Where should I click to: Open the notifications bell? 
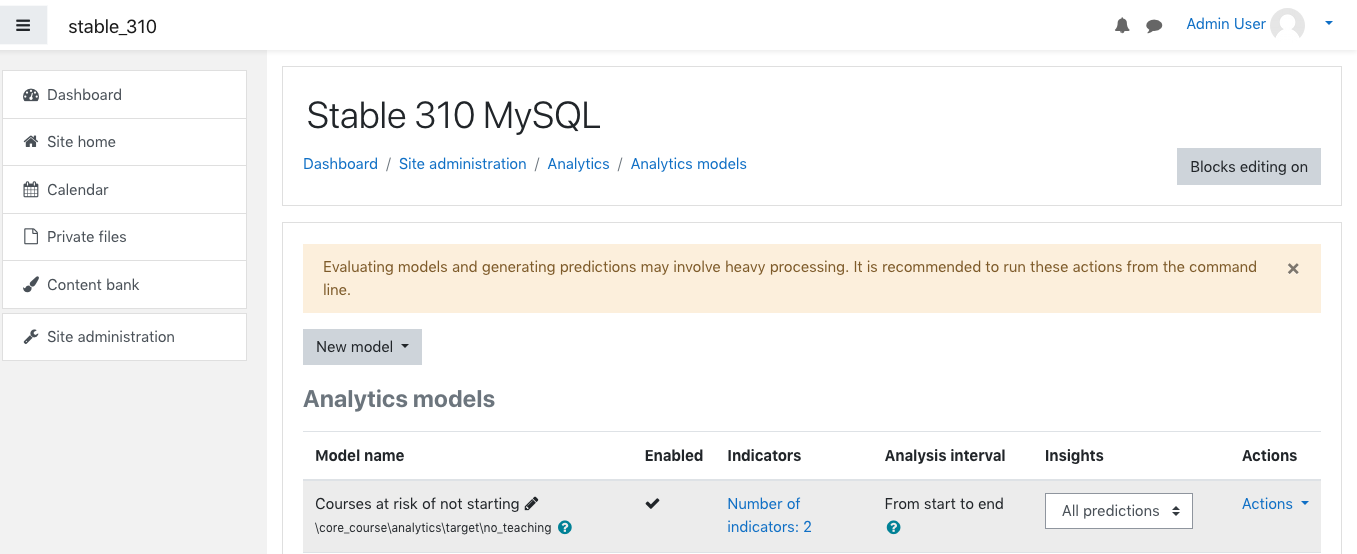pyautogui.click(x=1122, y=26)
